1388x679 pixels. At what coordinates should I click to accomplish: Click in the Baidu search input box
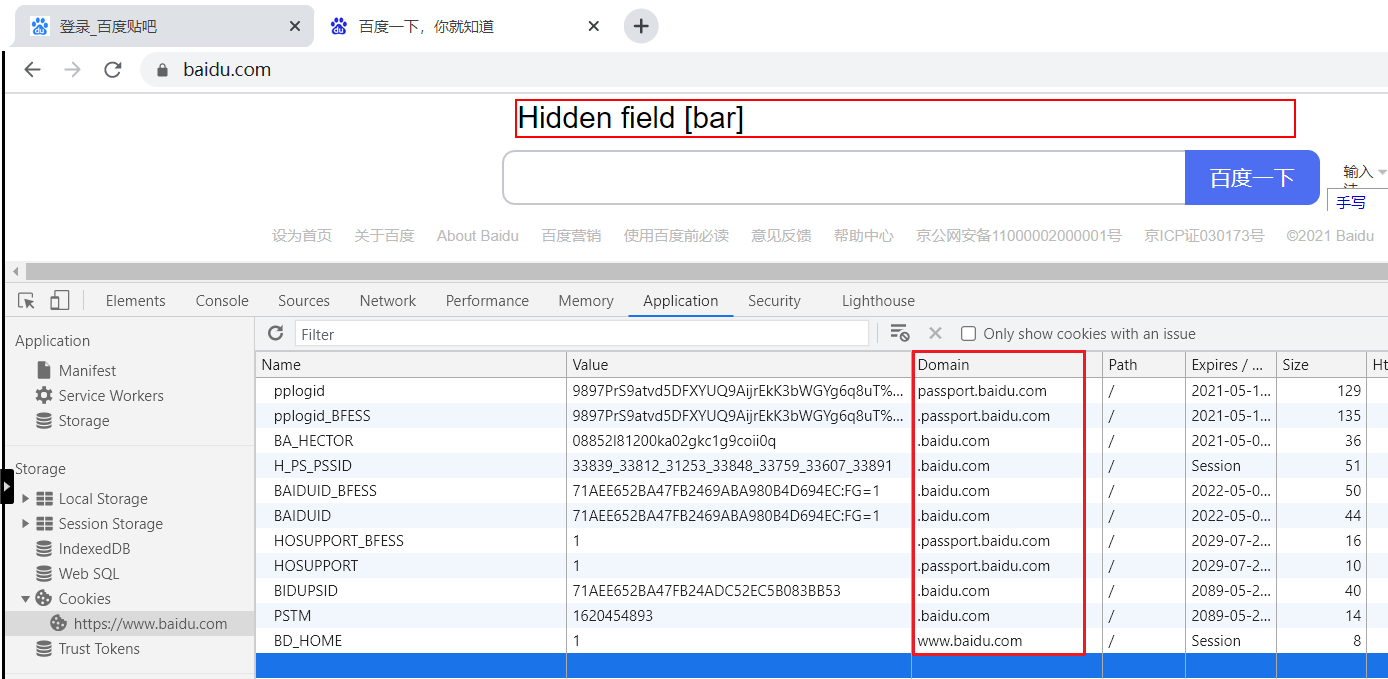click(x=844, y=177)
